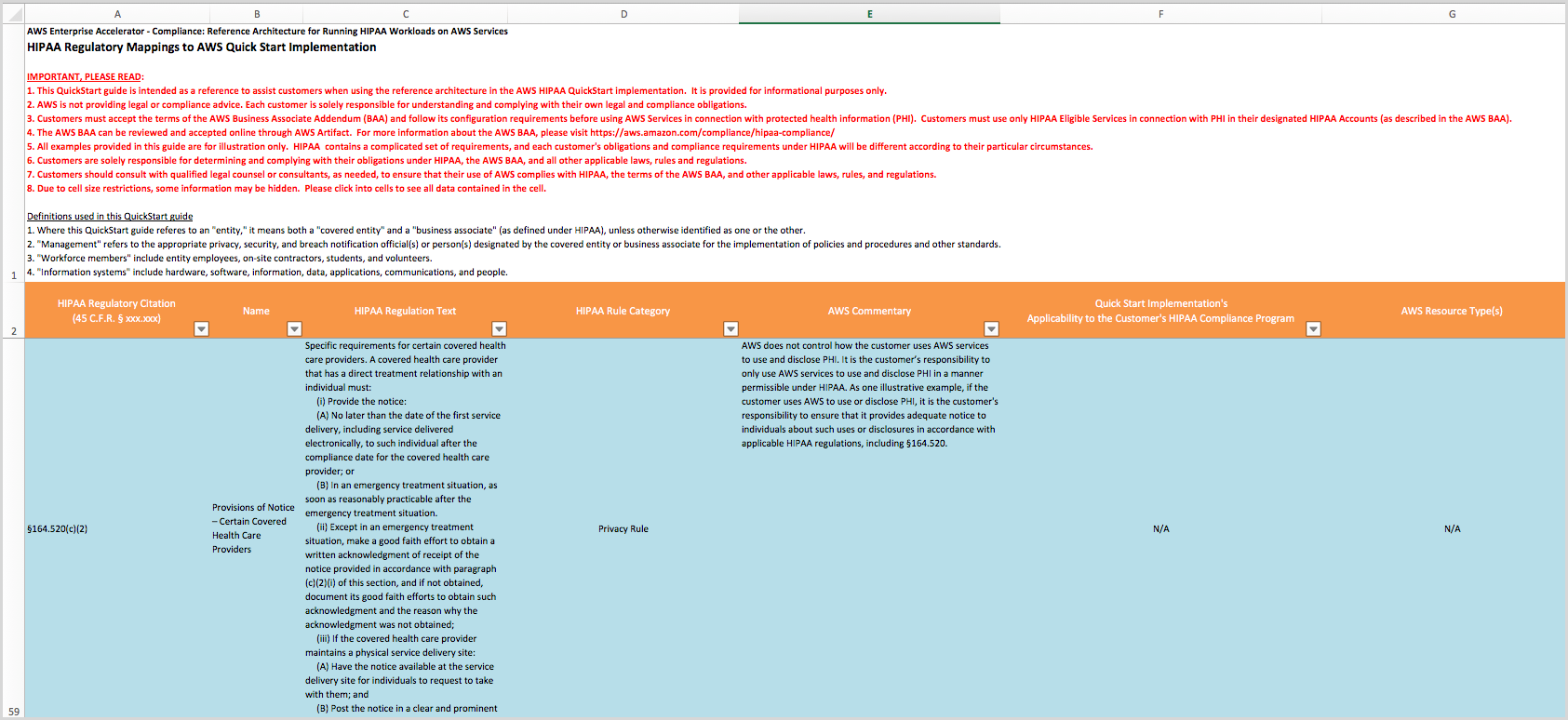Viewport: 1568px width, 720px height.
Task: Click the red 'IMPORTANT, PLEASE READ' heading
Action: [85, 77]
